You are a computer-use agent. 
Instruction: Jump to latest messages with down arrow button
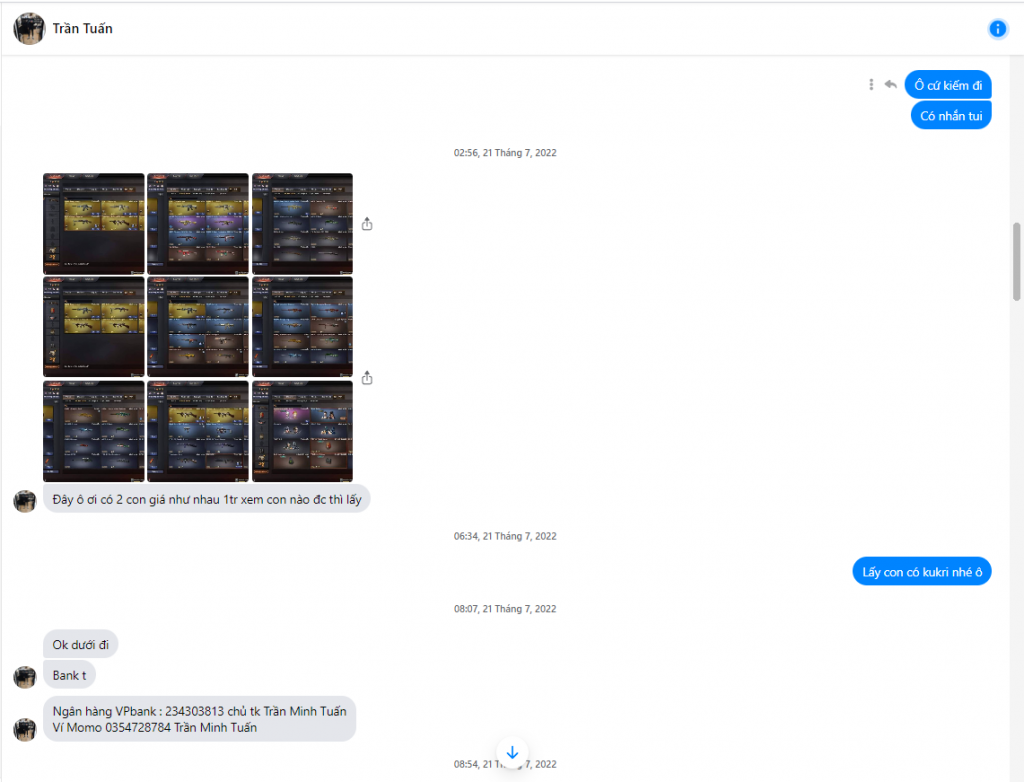click(x=512, y=753)
